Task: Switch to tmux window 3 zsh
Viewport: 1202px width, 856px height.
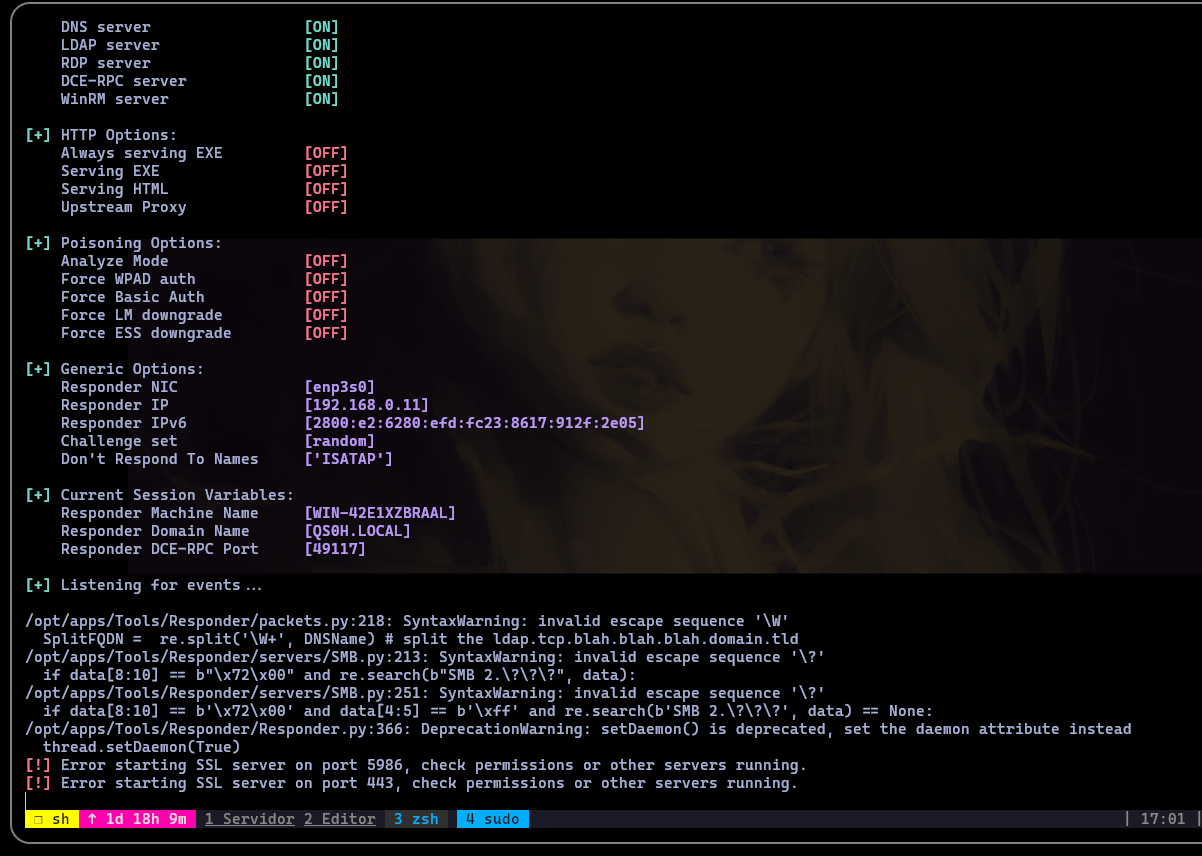Action: (416, 819)
